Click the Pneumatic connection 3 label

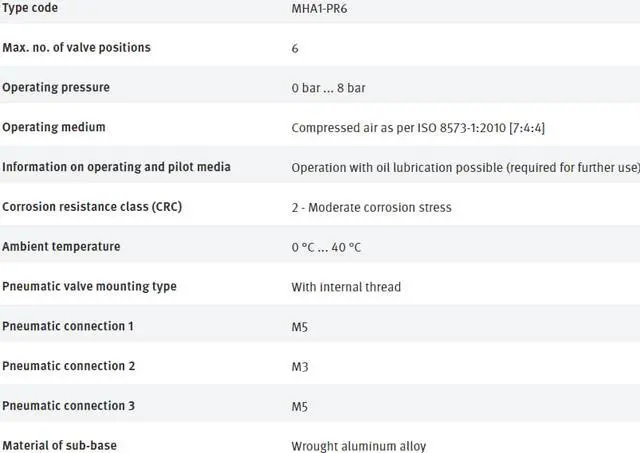pyautogui.click(x=68, y=406)
